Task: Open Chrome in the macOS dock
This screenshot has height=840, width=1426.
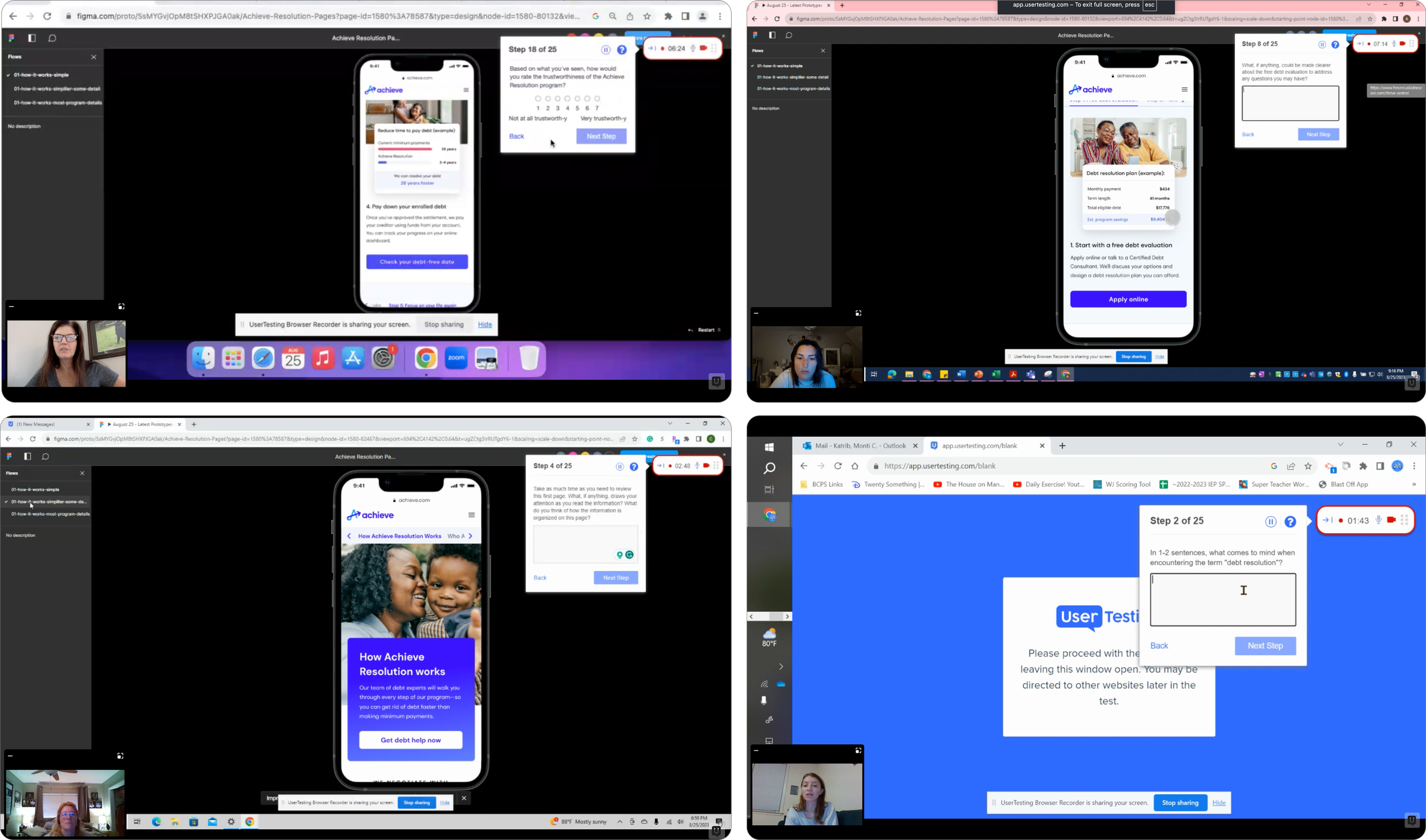Action: click(426, 359)
